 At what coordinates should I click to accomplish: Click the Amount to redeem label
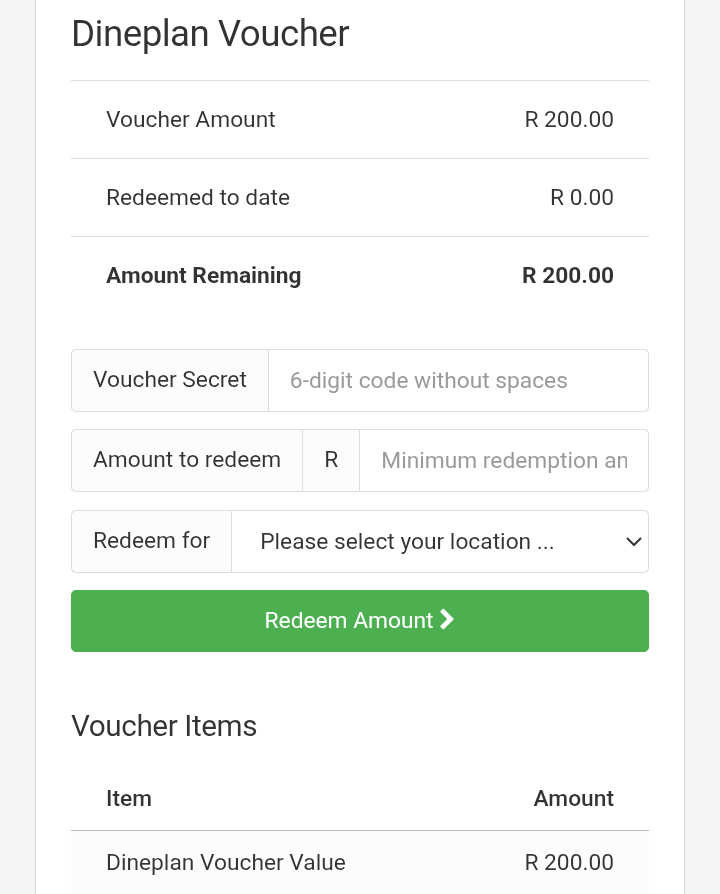click(187, 459)
